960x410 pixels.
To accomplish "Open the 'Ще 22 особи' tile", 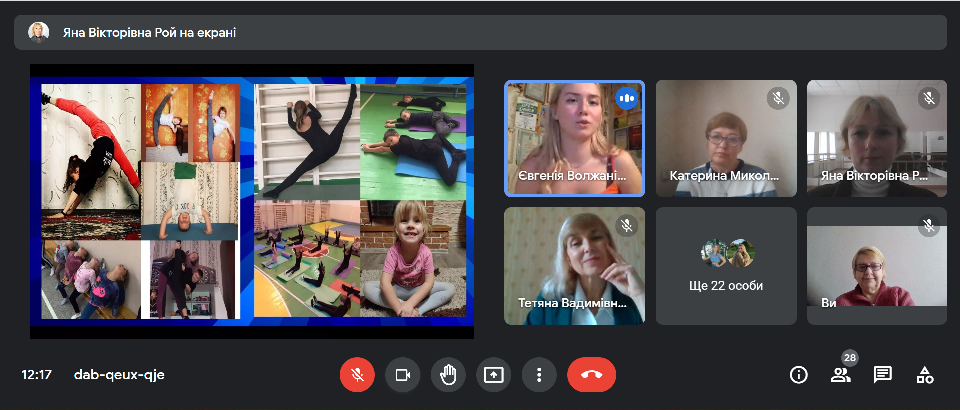I will tap(726, 266).
